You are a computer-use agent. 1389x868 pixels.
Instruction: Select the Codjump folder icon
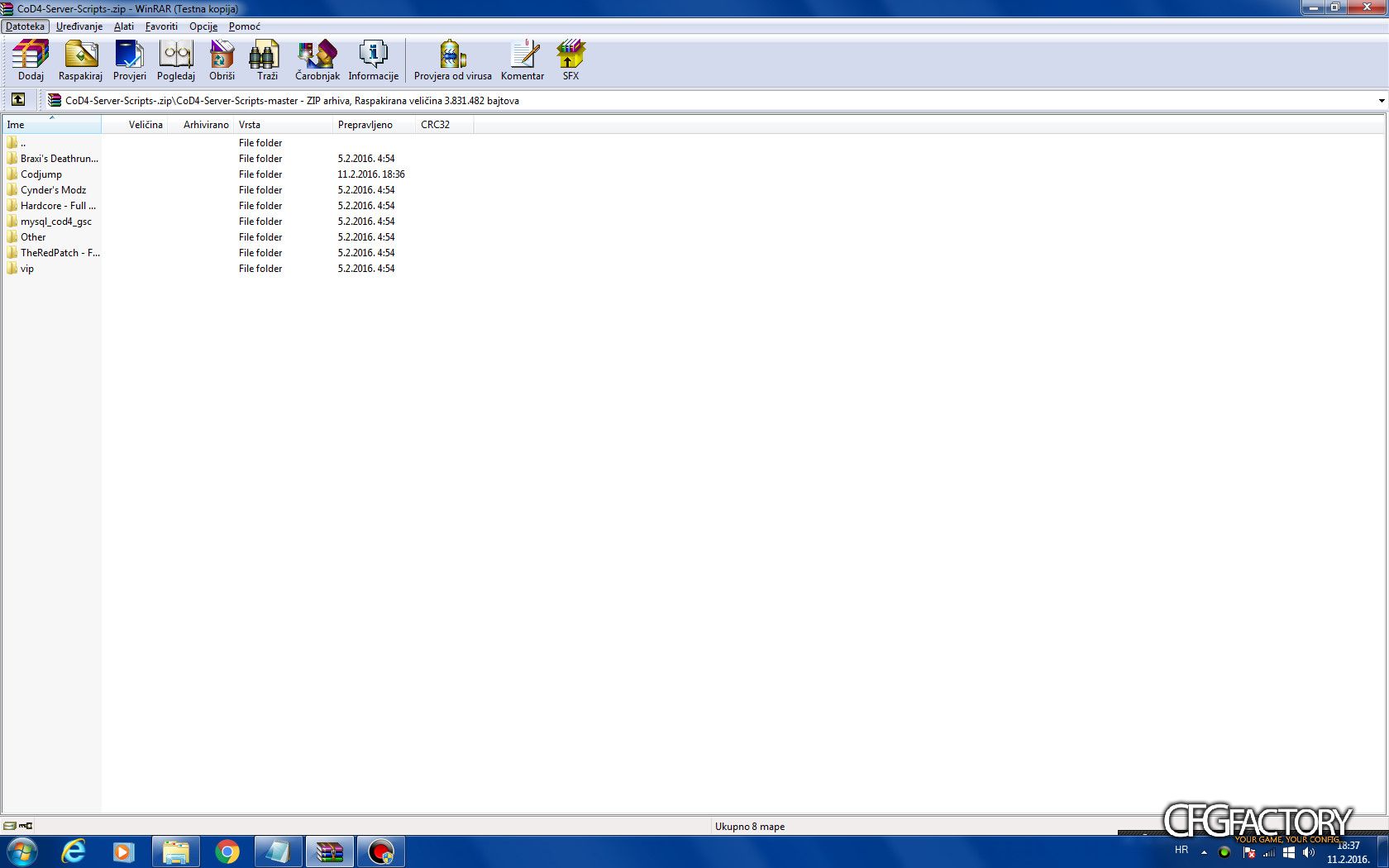pyautogui.click(x=12, y=174)
